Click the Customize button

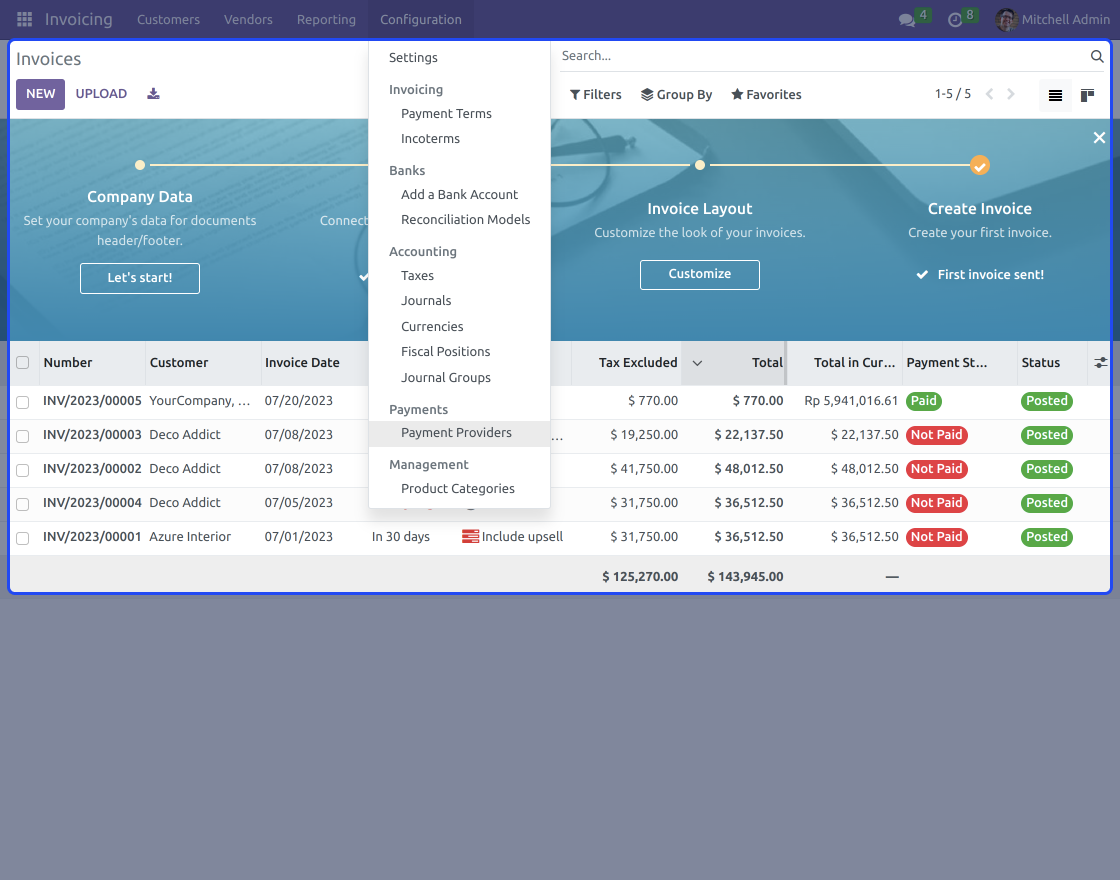[699, 274]
